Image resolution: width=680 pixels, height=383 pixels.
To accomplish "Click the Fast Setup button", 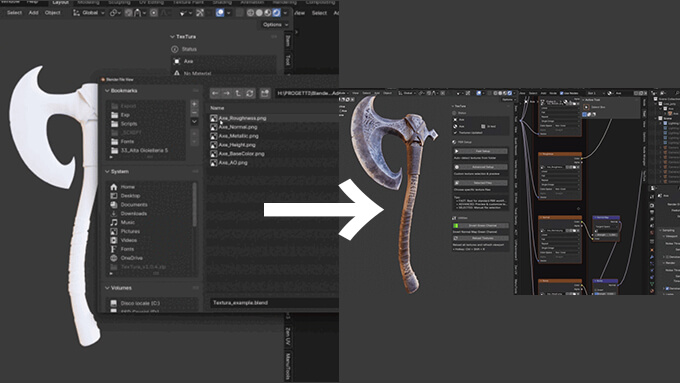I will [481, 151].
